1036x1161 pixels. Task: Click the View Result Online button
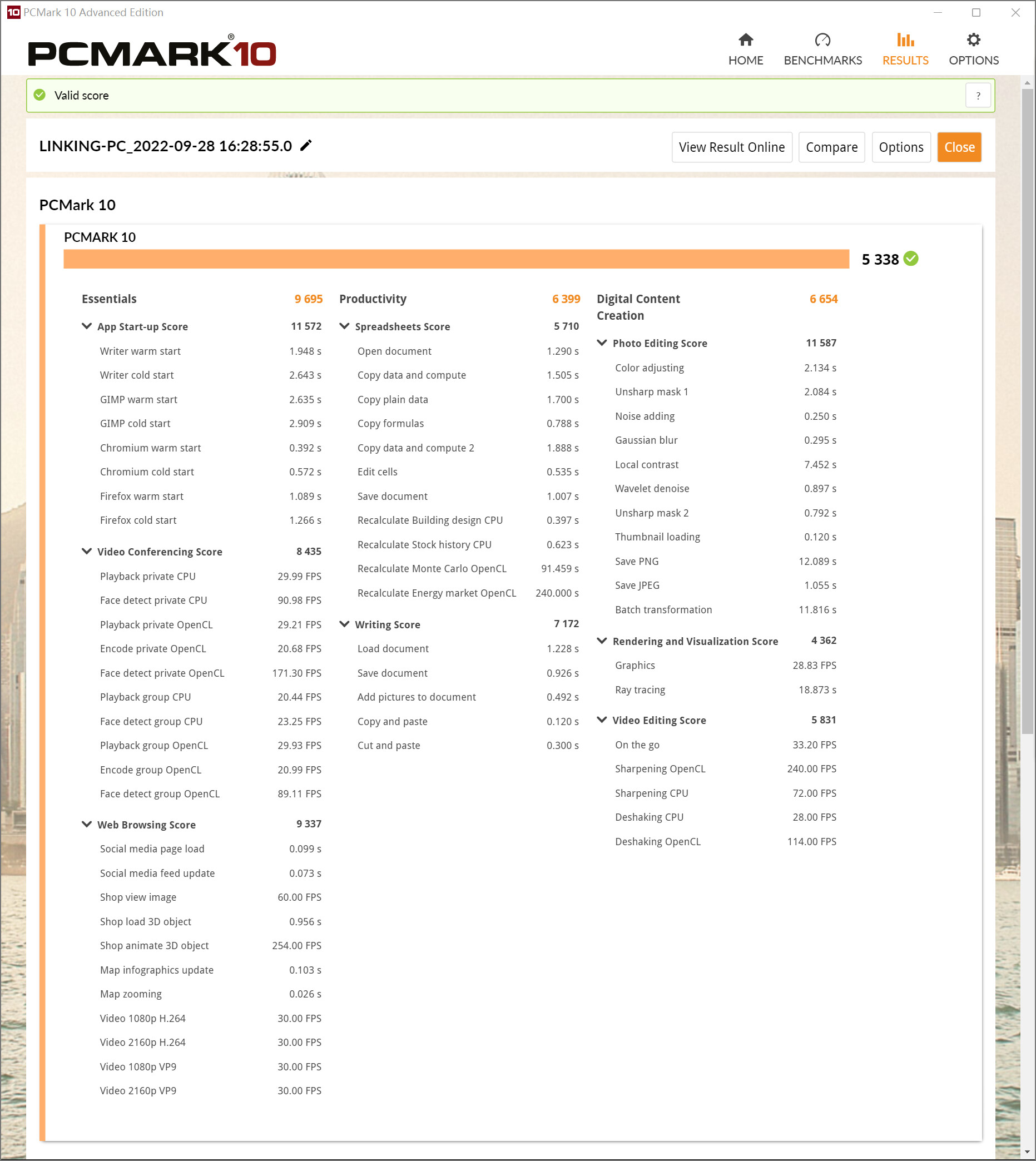pyautogui.click(x=731, y=147)
